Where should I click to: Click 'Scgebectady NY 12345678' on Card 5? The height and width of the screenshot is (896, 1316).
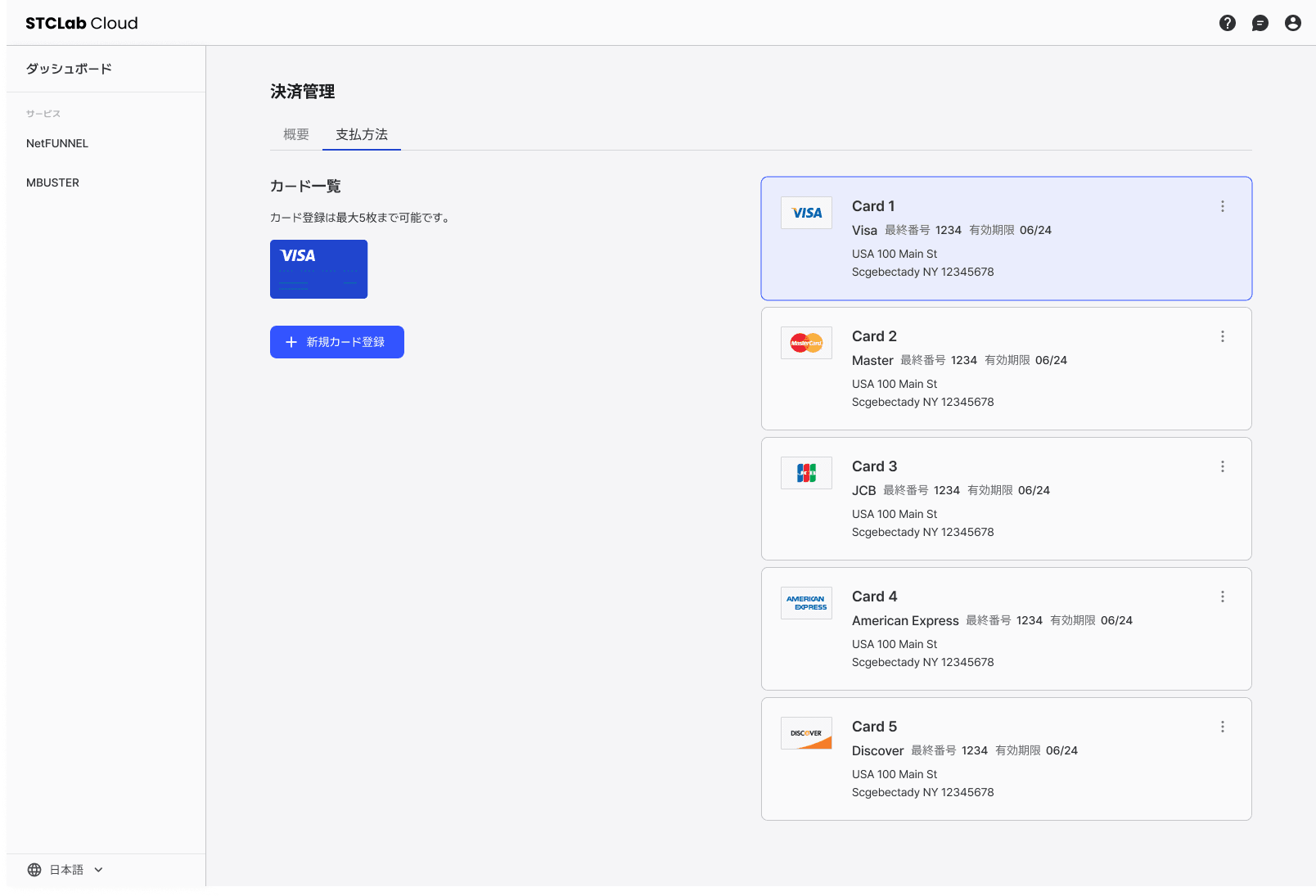923,792
